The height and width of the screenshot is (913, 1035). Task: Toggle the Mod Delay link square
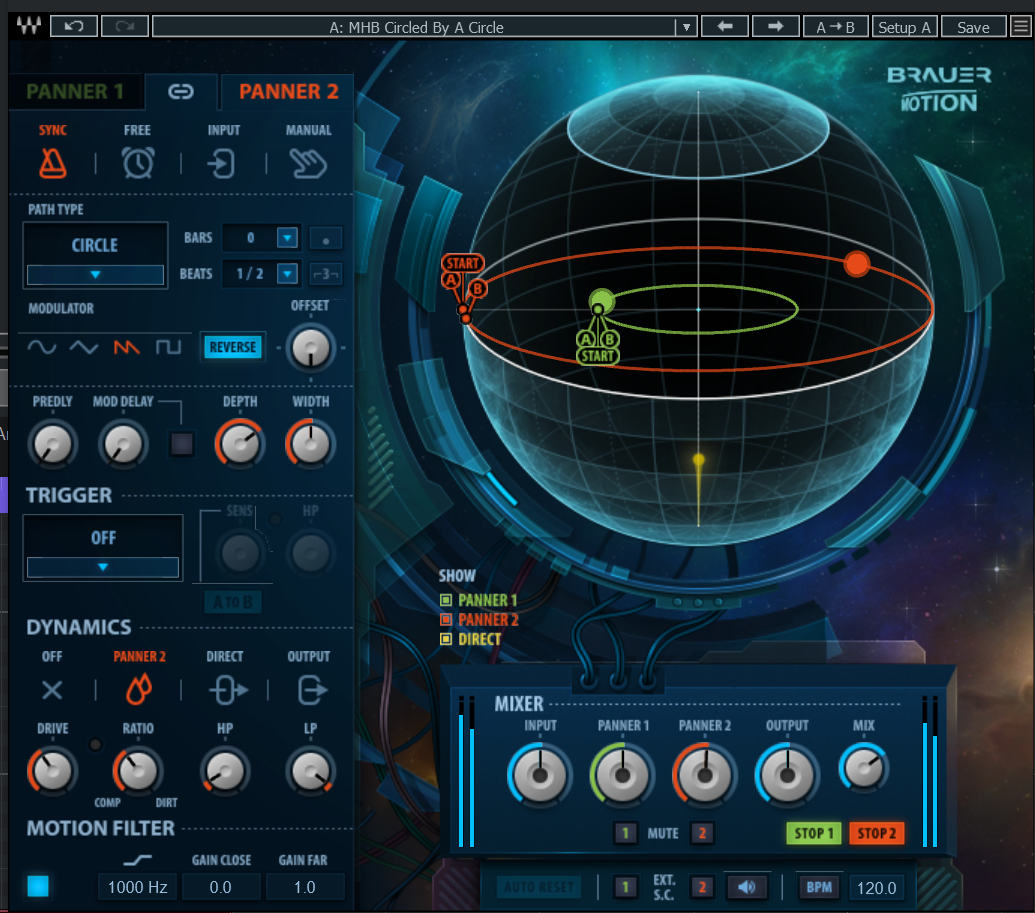tap(182, 444)
